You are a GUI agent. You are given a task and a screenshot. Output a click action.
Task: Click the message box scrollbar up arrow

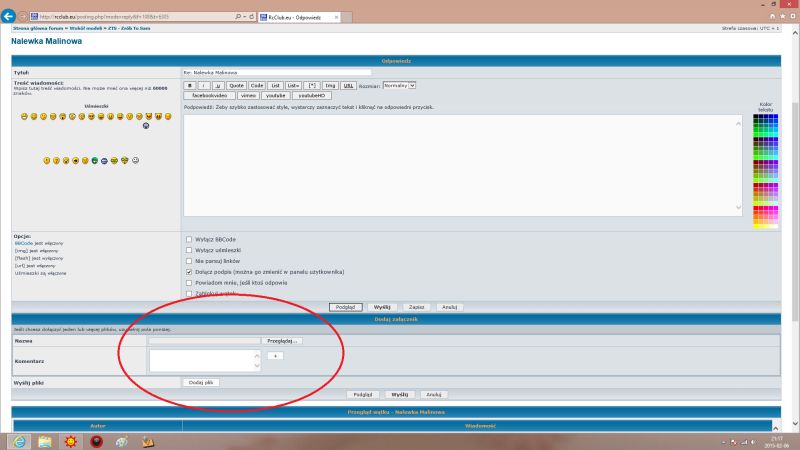tap(738, 123)
